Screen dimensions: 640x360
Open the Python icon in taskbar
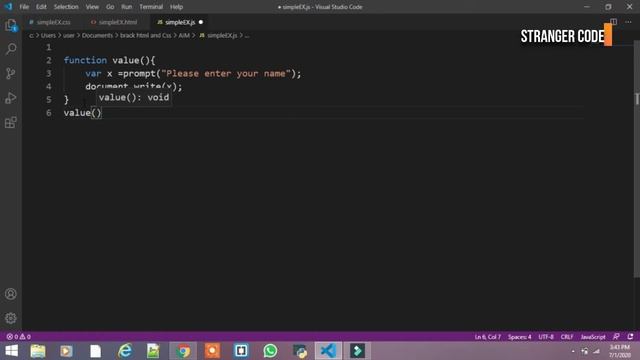pyautogui.click(x=300, y=351)
